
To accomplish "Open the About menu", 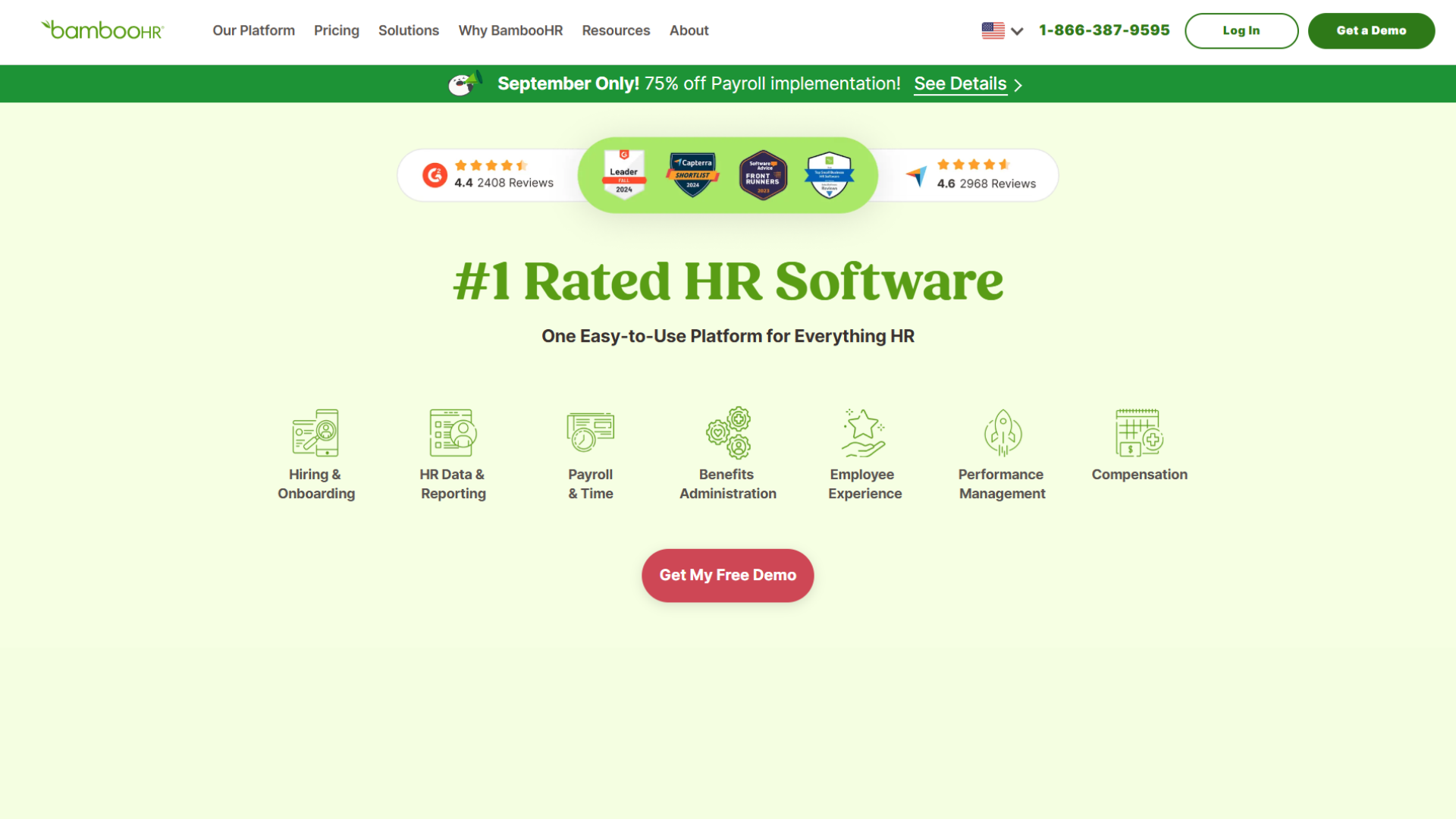I will (689, 30).
